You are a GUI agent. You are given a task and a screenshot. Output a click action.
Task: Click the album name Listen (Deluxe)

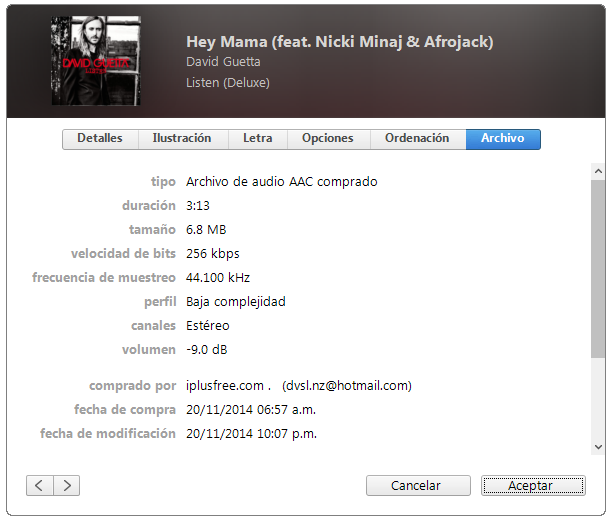pyautogui.click(x=228, y=83)
